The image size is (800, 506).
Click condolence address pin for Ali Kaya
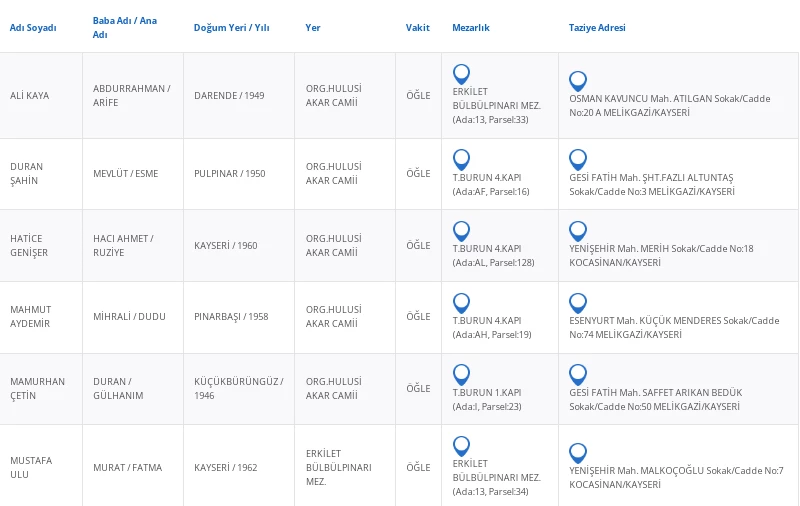pos(577,81)
